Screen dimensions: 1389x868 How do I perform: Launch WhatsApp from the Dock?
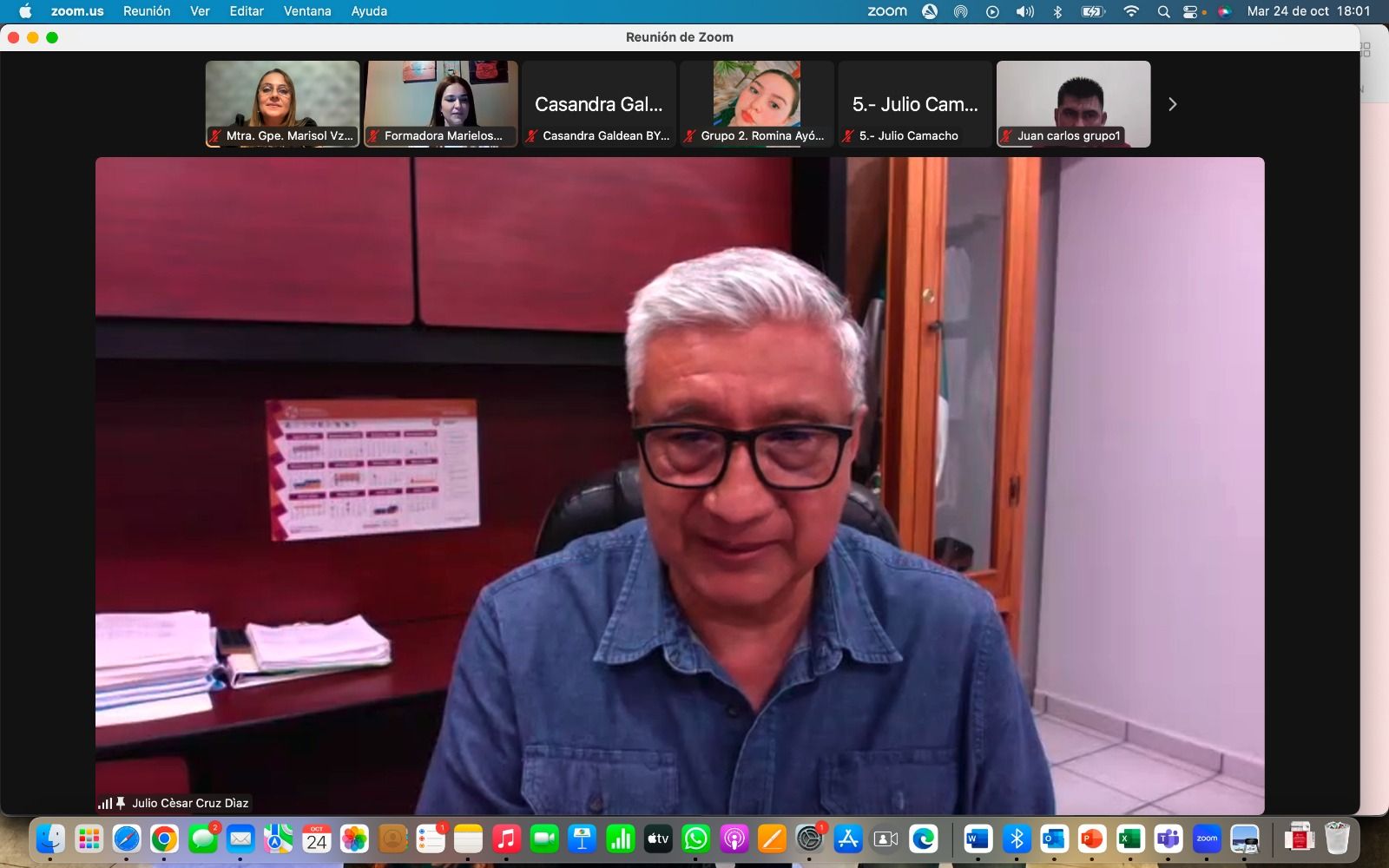point(695,838)
